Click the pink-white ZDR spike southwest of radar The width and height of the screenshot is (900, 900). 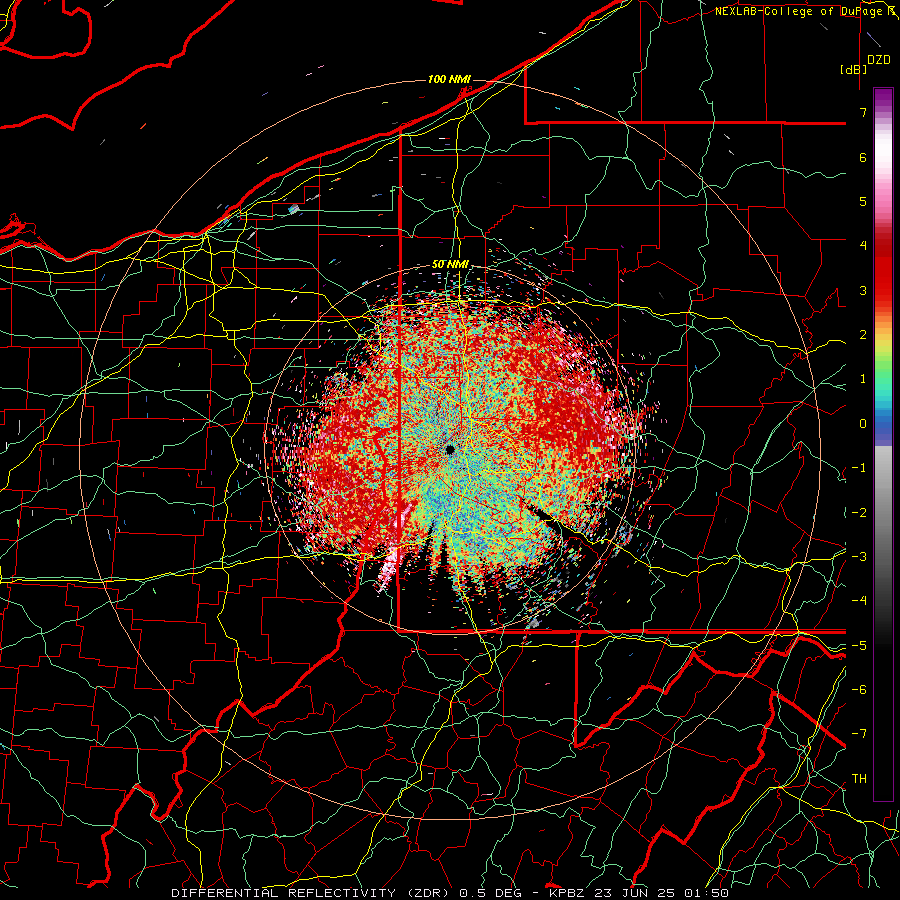(392, 560)
